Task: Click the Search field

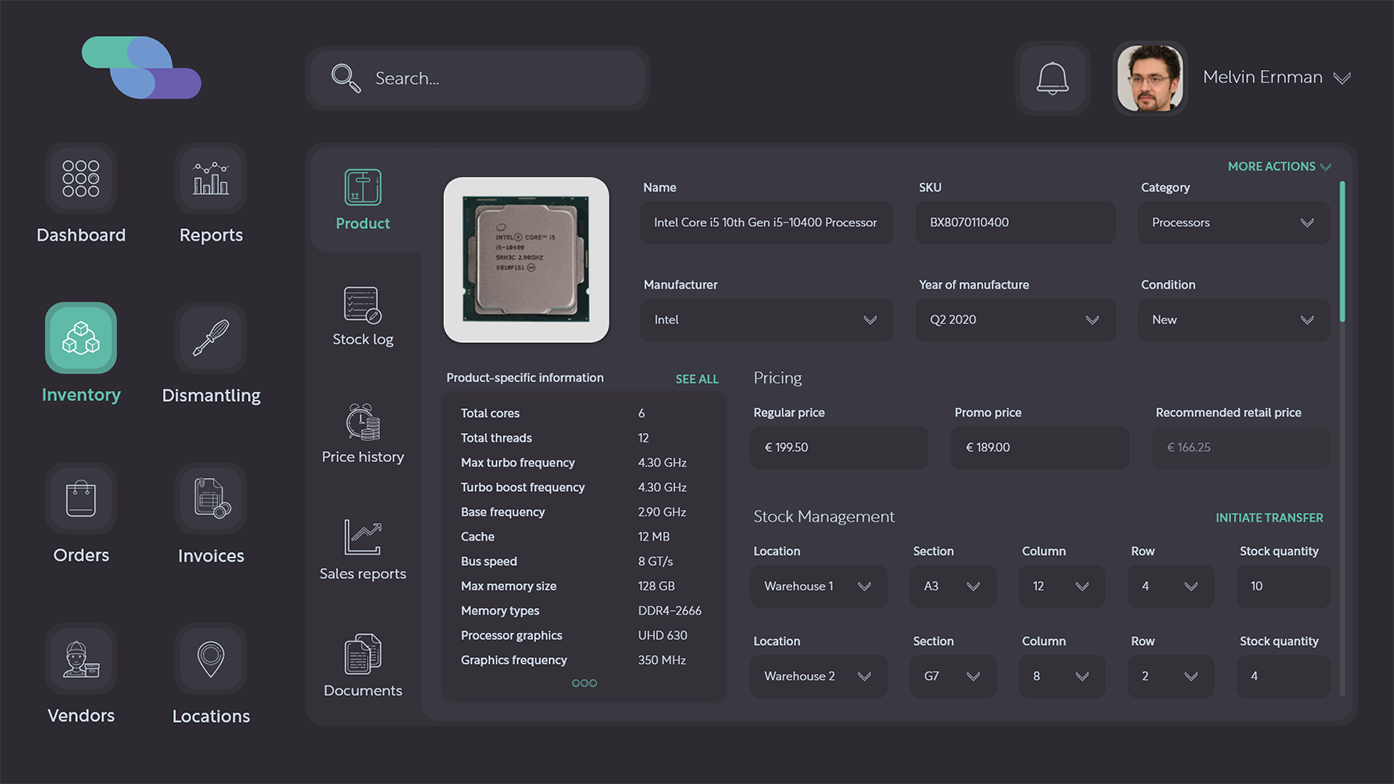Action: [478, 78]
